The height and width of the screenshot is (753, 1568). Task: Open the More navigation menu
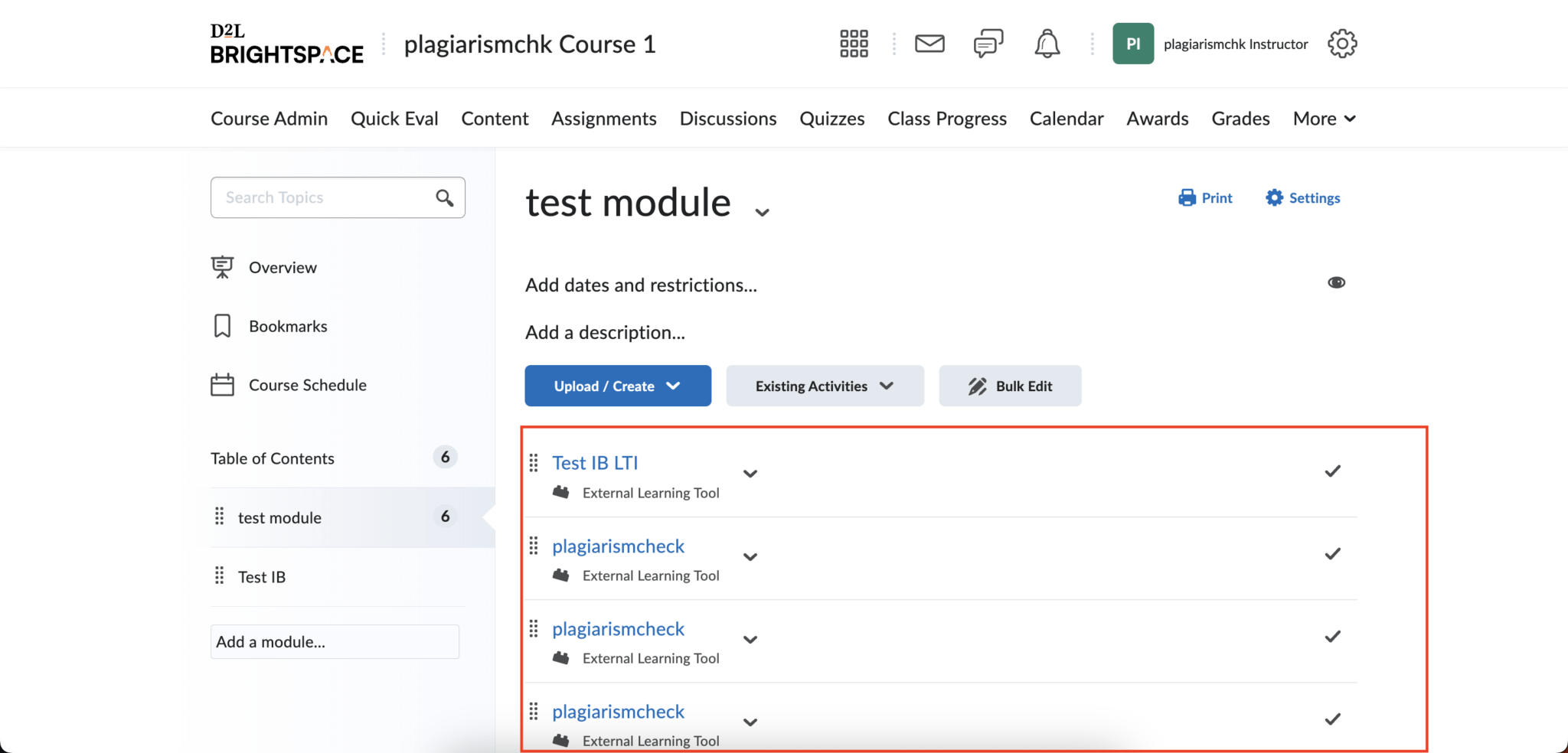click(x=1323, y=118)
